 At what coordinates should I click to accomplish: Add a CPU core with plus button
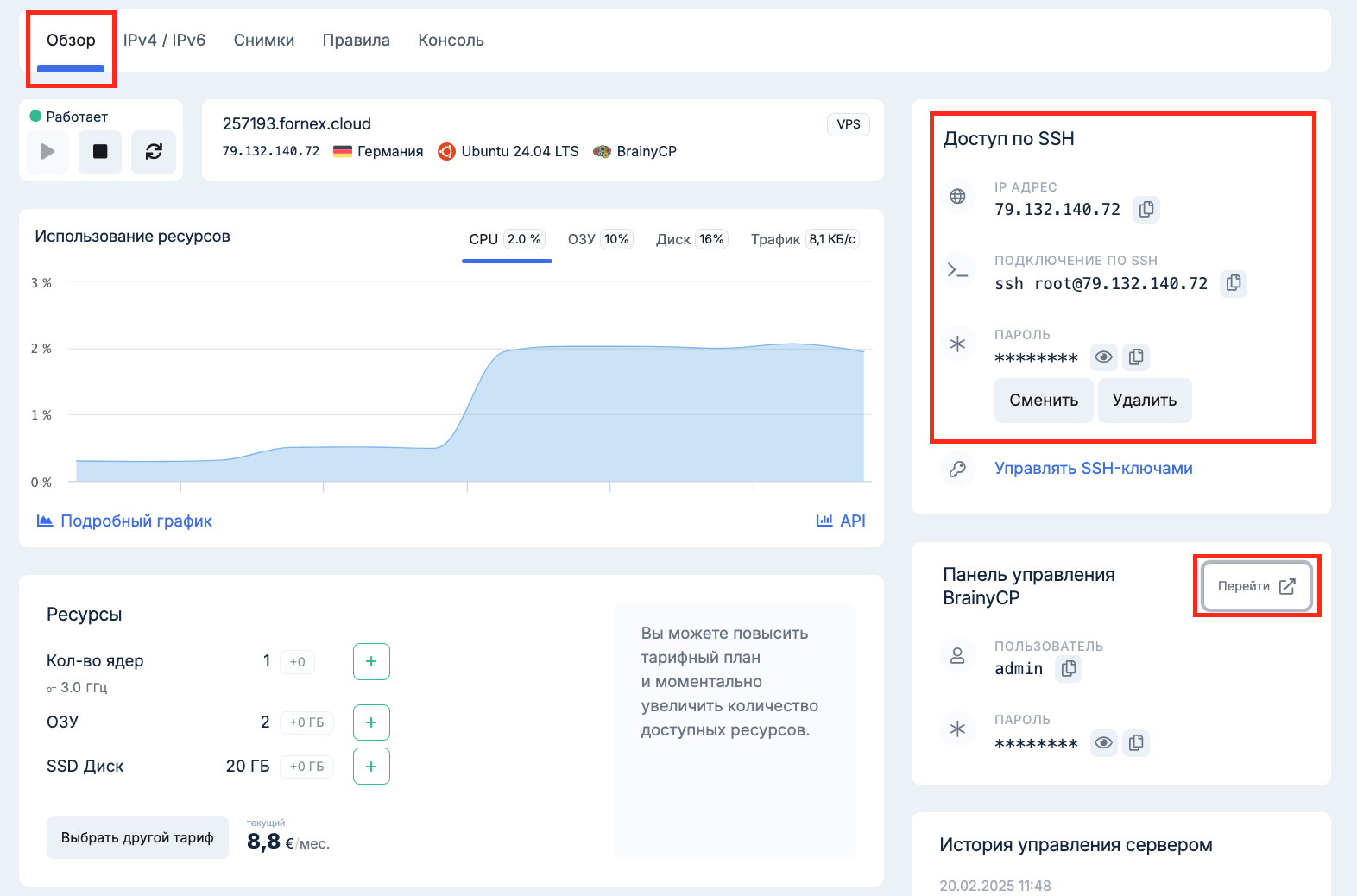pyautogui.click(x=371, y=662)
